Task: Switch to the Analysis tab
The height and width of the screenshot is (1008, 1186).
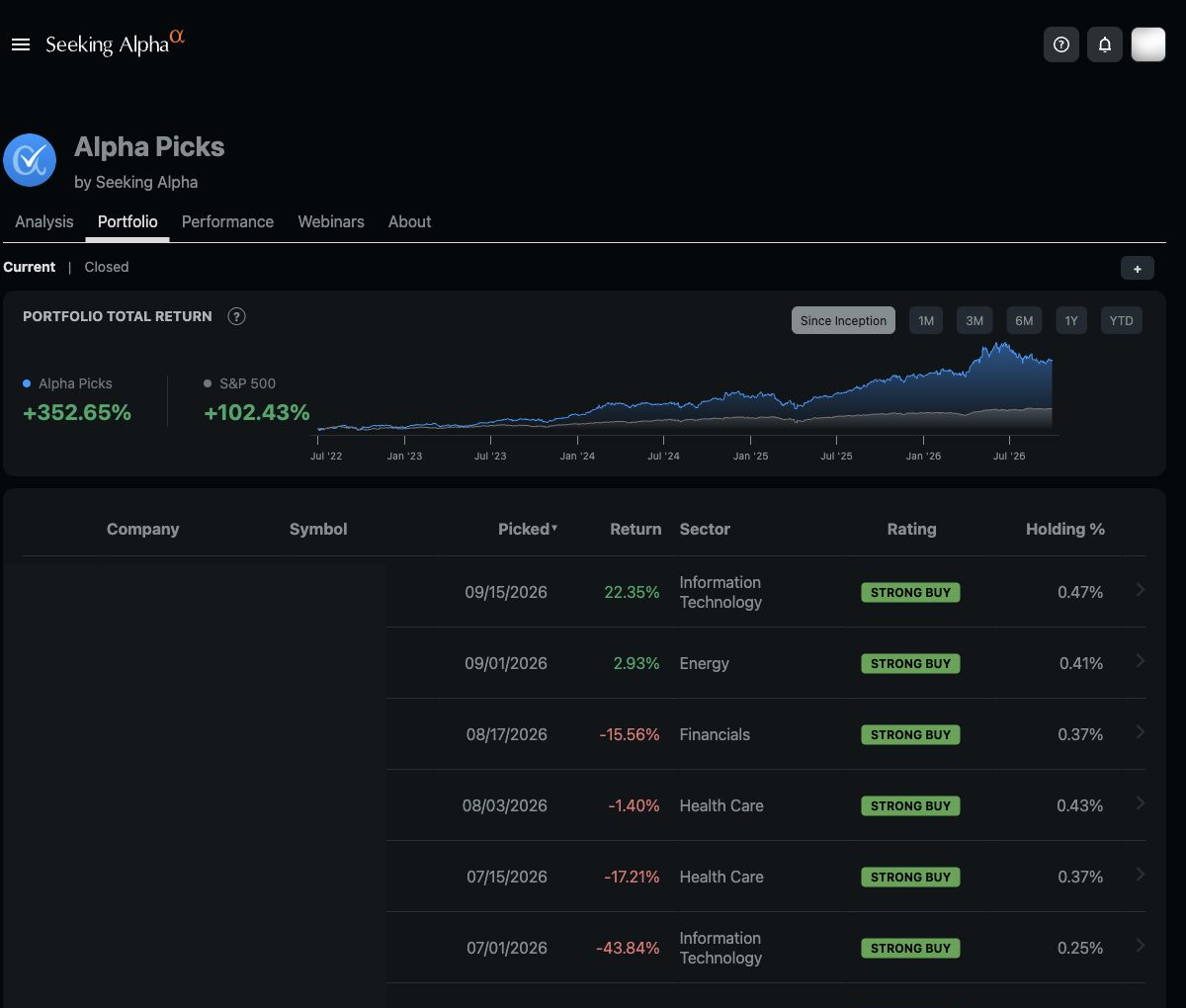Action: click(x=44, y=221)
